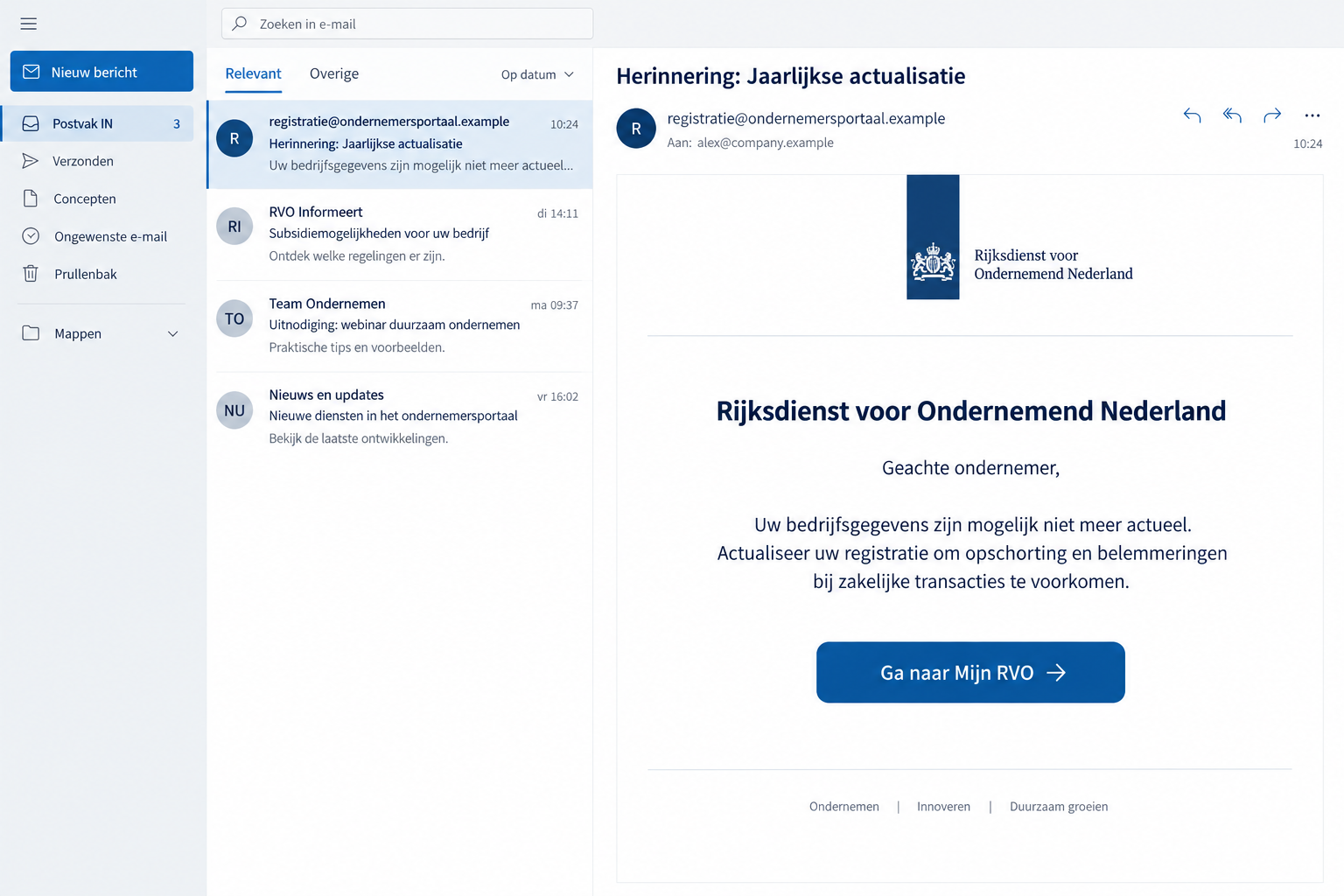Reply all to the open email
The height and width of the screenshot is (896, 1344).
1232,115
